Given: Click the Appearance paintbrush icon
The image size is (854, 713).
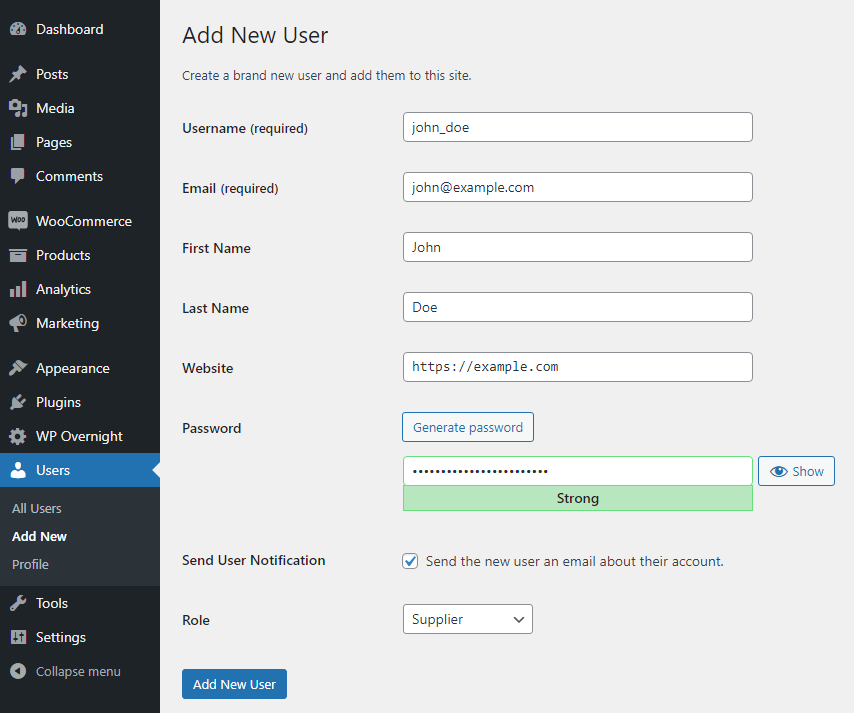Looking at the screenshot, I should pyautogui.click(x=18, y=368).
